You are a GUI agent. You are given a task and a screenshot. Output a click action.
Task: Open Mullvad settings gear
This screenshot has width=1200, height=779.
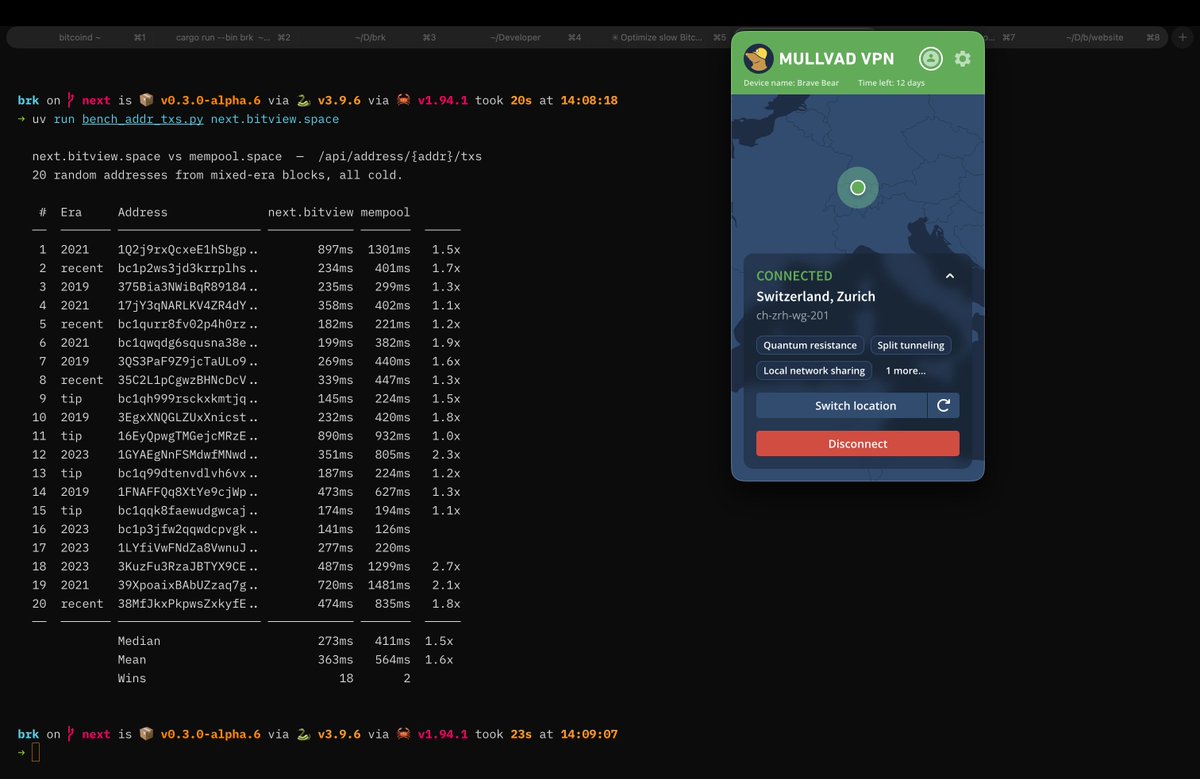point(962,59)
